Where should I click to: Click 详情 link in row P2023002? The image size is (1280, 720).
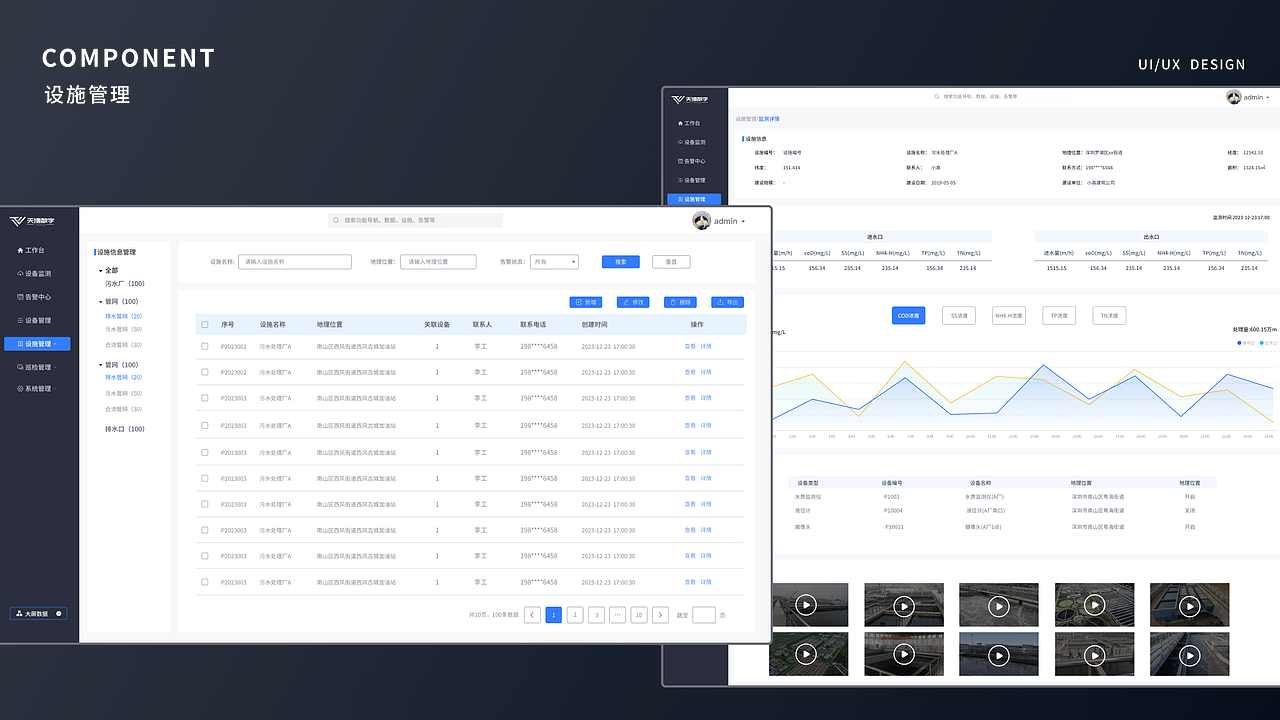click(x=706, y=372)
